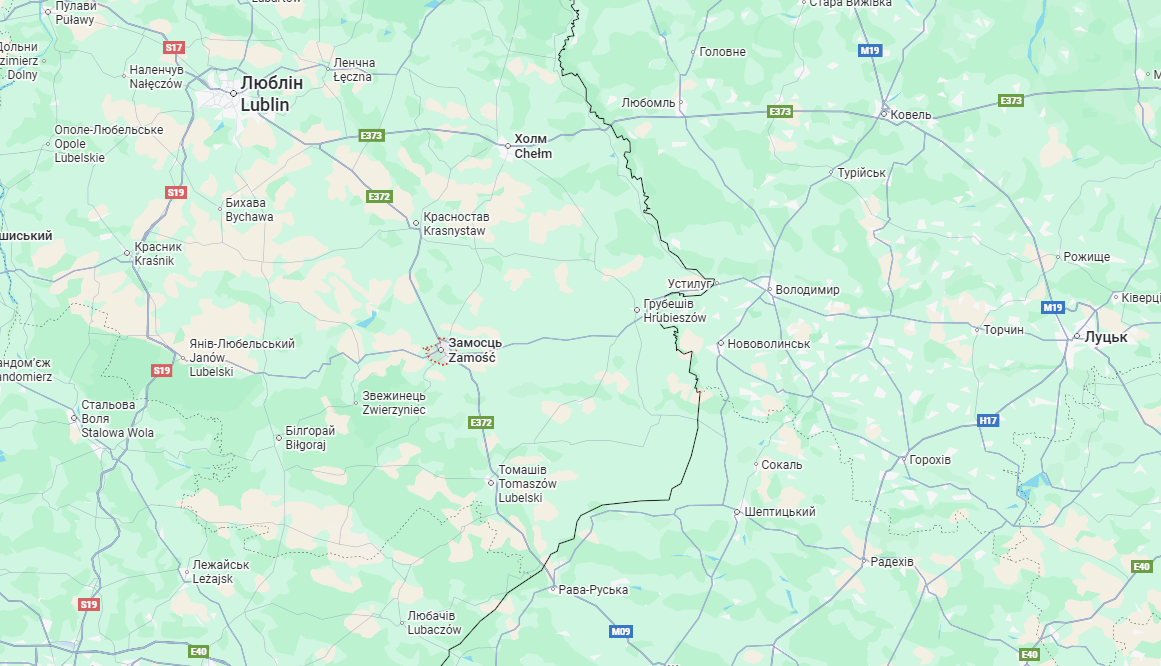Click the Володимир town label
The height and width of the screenshot is (666, 1161).
(807, 290)
